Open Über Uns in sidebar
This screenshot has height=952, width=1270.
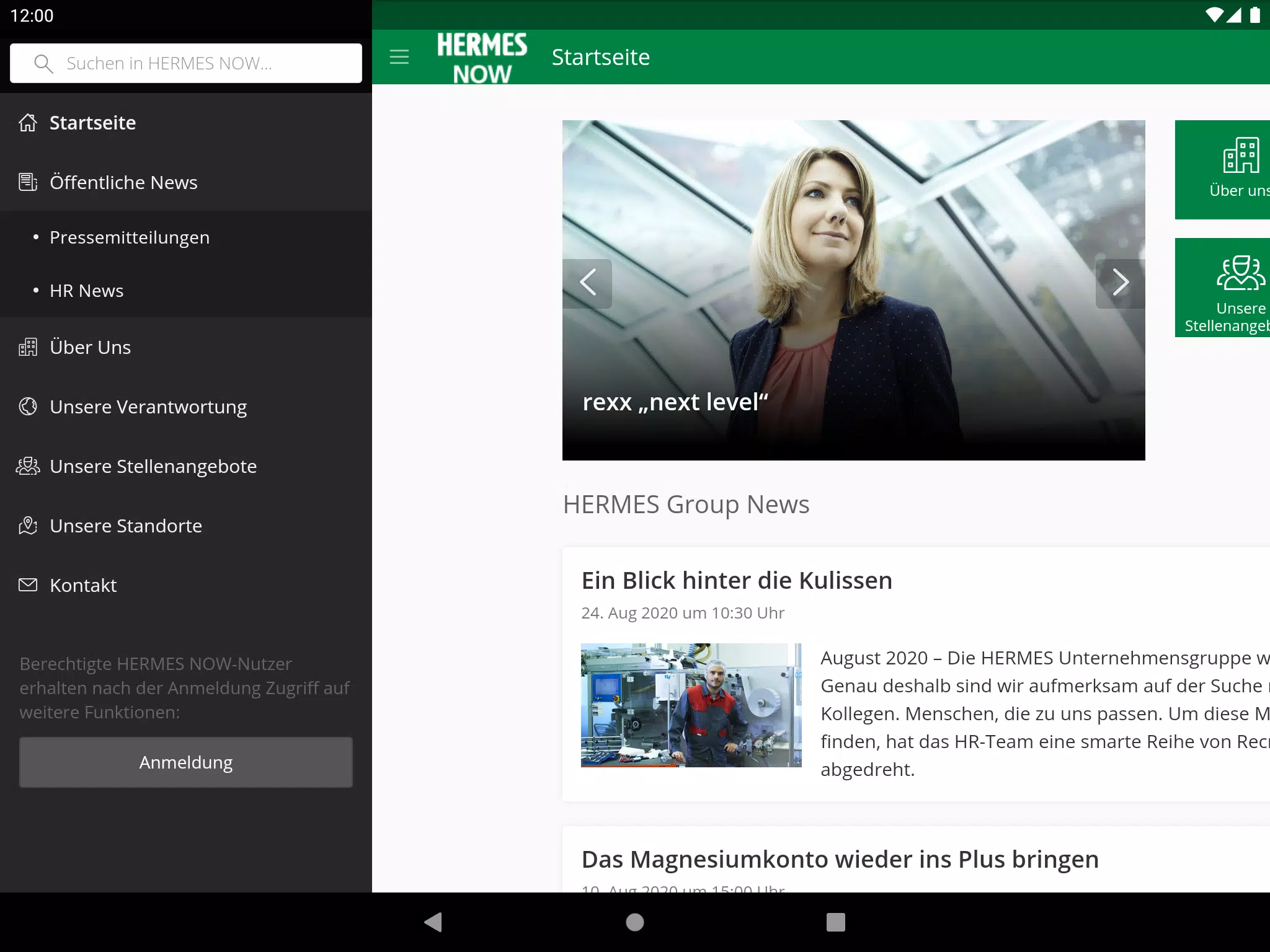pyautogui.click(x=186, y=347)
